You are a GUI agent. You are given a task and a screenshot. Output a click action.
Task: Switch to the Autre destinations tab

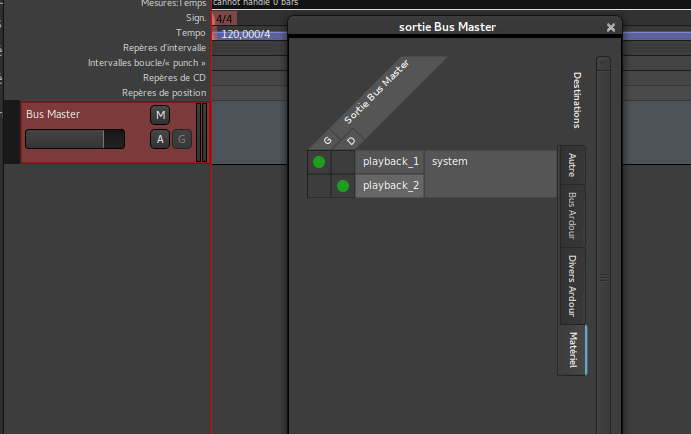572,165
